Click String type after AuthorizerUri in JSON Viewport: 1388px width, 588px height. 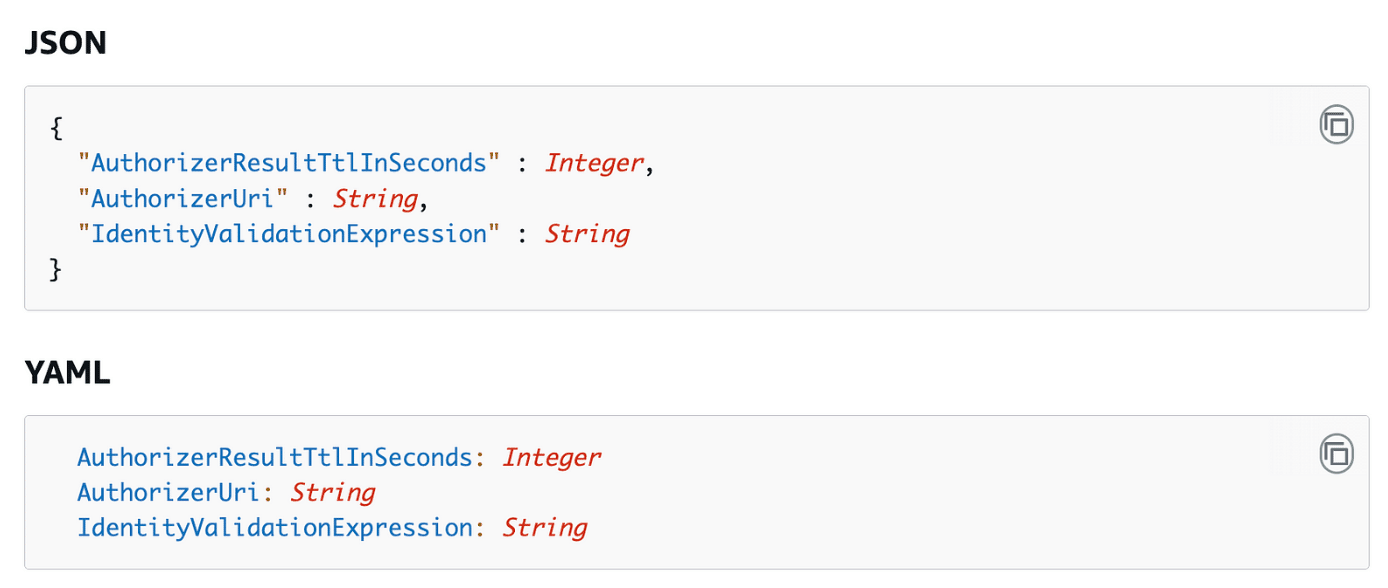[x=376, y=198]
